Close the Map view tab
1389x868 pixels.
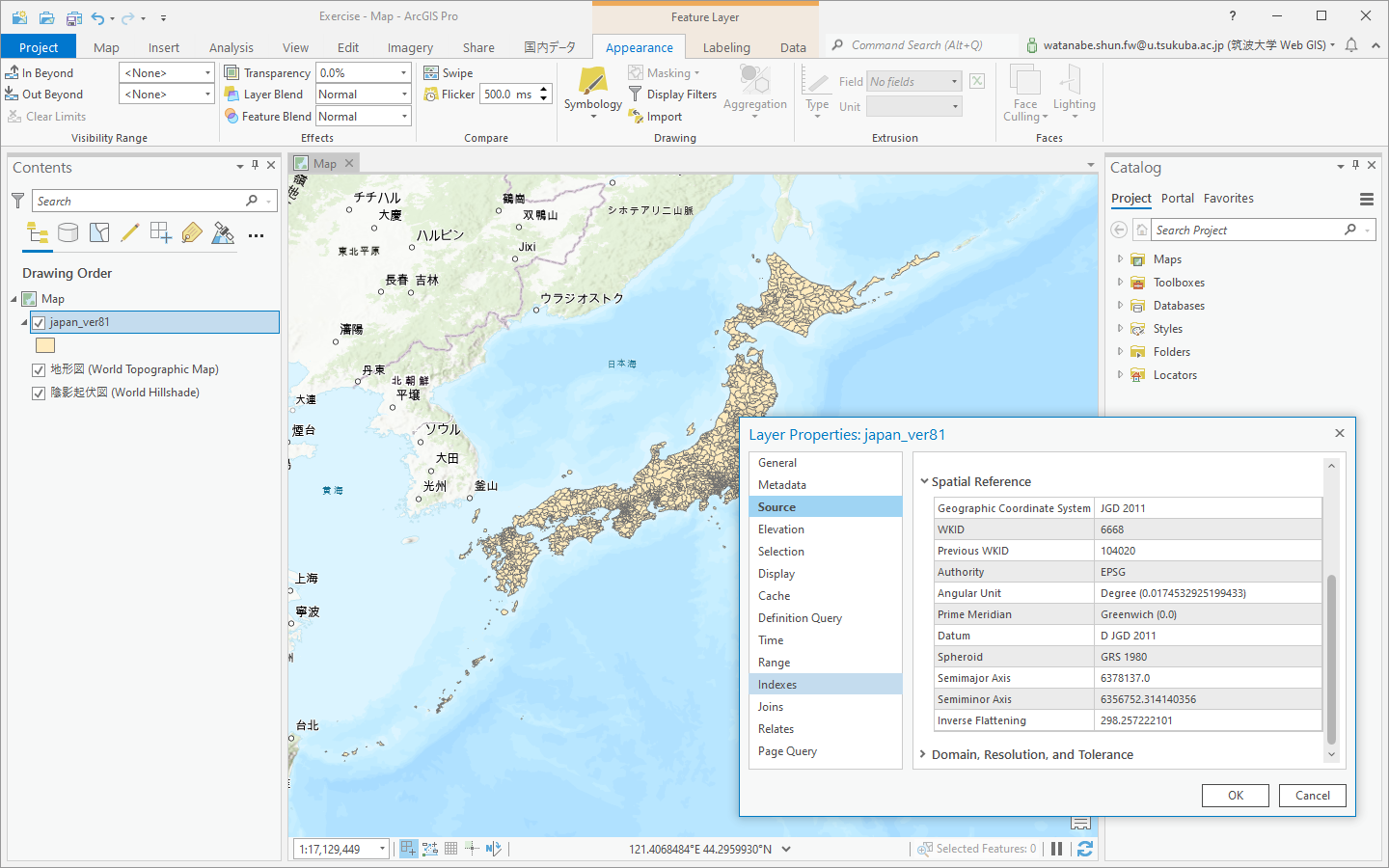[349, 163]
